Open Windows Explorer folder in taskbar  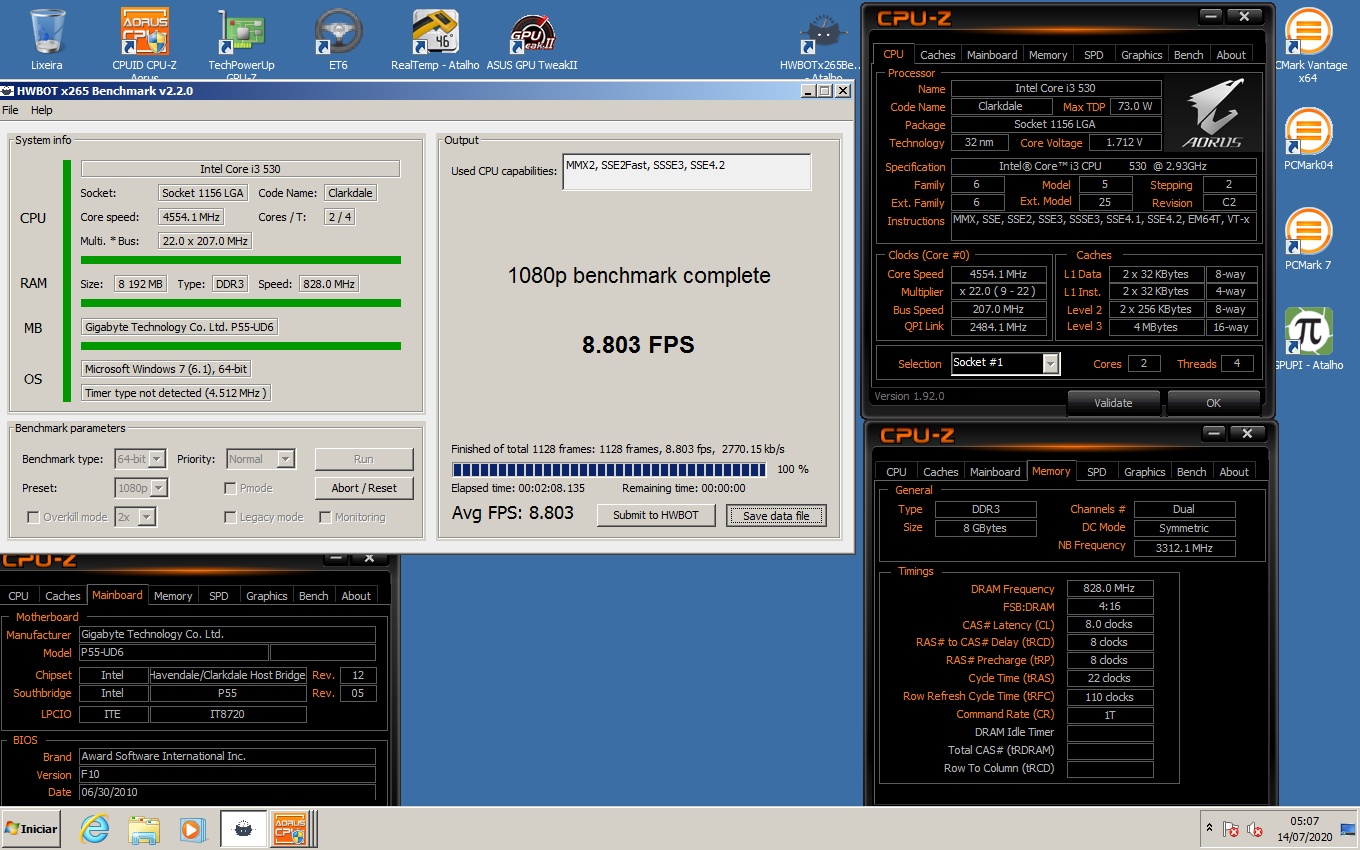(144, 829)
